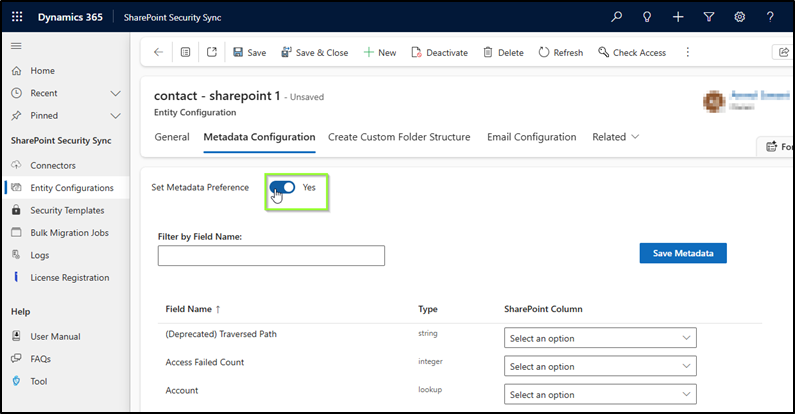Open SharePoint Column dropdown for Account
Screen dimensions: 795x414
tap(600, 394)
